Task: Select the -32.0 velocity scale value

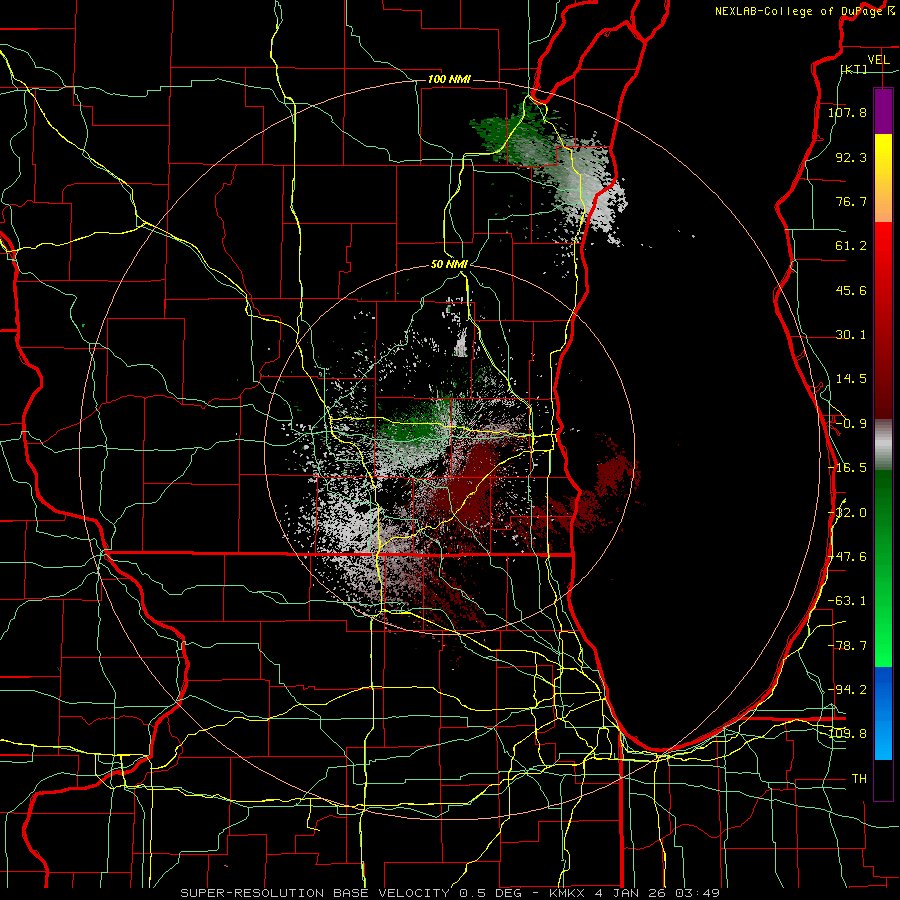Action: pyautogui.click(x=847, y=513)
